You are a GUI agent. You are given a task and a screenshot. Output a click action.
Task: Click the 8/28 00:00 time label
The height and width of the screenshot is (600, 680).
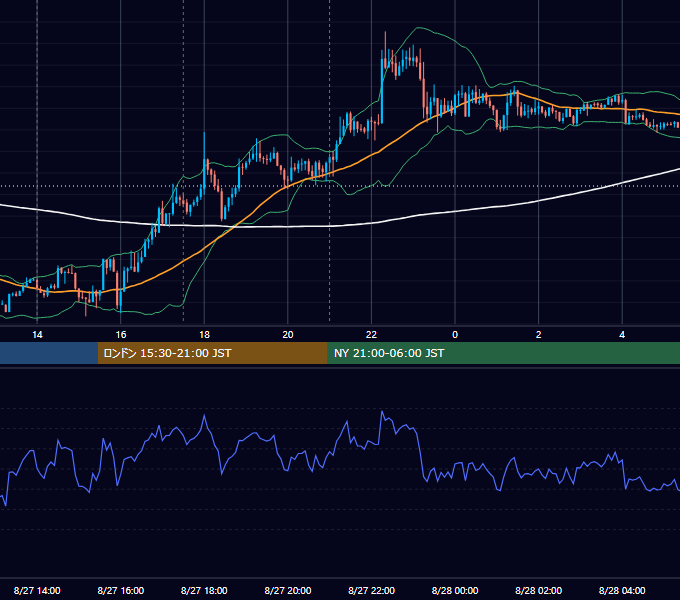(x=455, y=590)
